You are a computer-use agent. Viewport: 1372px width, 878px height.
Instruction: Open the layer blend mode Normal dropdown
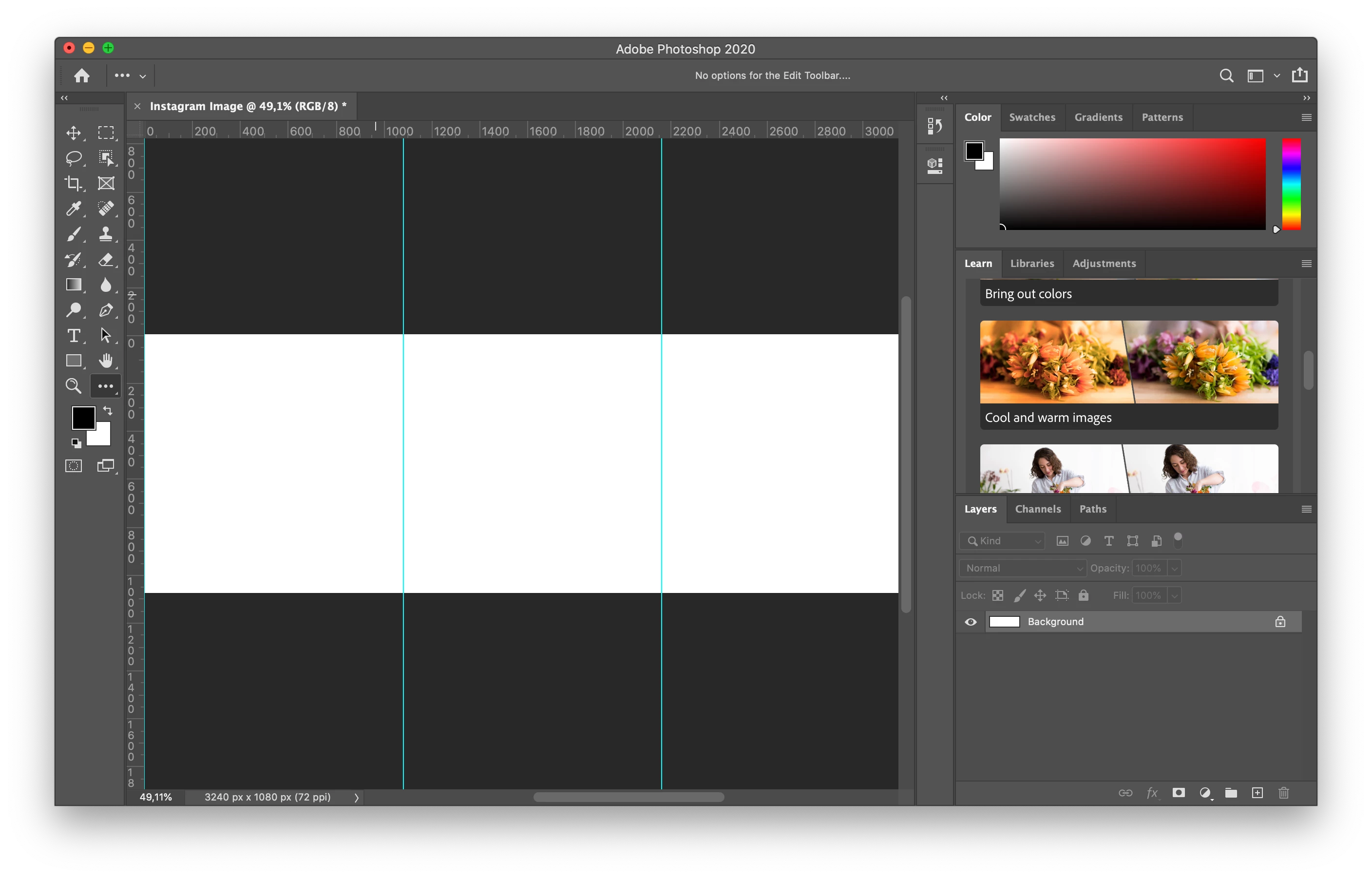tap(1023, 568)
